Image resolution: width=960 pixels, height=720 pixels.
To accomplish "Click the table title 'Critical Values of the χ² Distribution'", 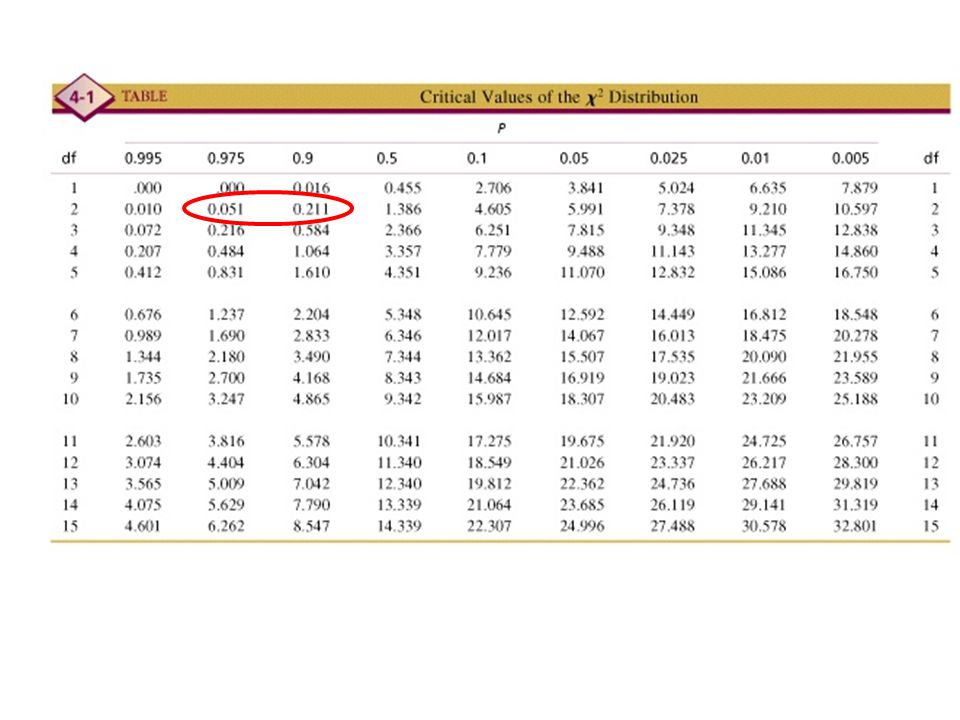I will [558, 97].
